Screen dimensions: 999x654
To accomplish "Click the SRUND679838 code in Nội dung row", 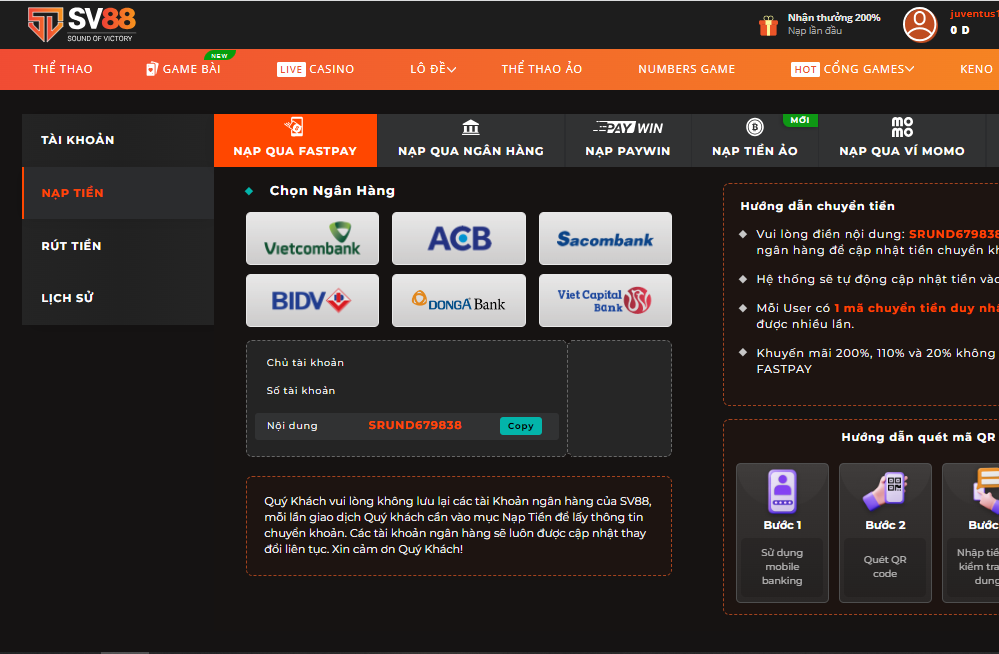I will point(415,425).
